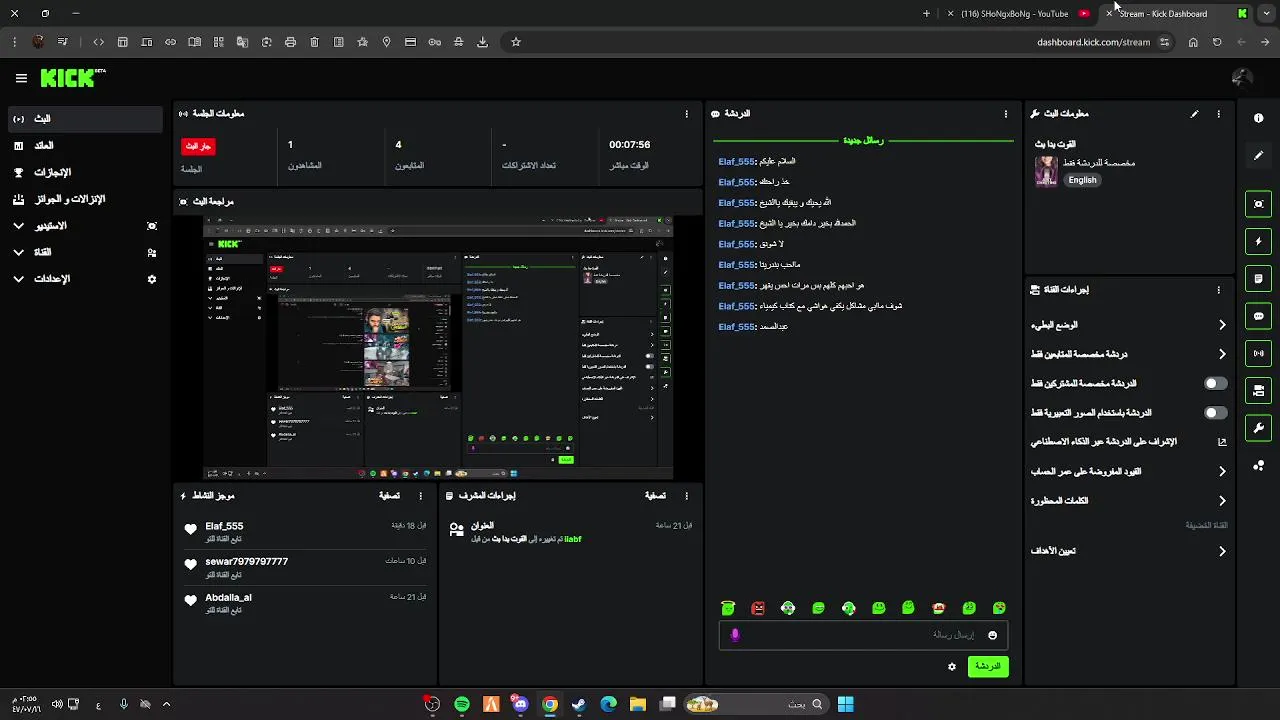
Task: Click the pencil edit icon in right widget rail
Action: [x=1258, y=156]
